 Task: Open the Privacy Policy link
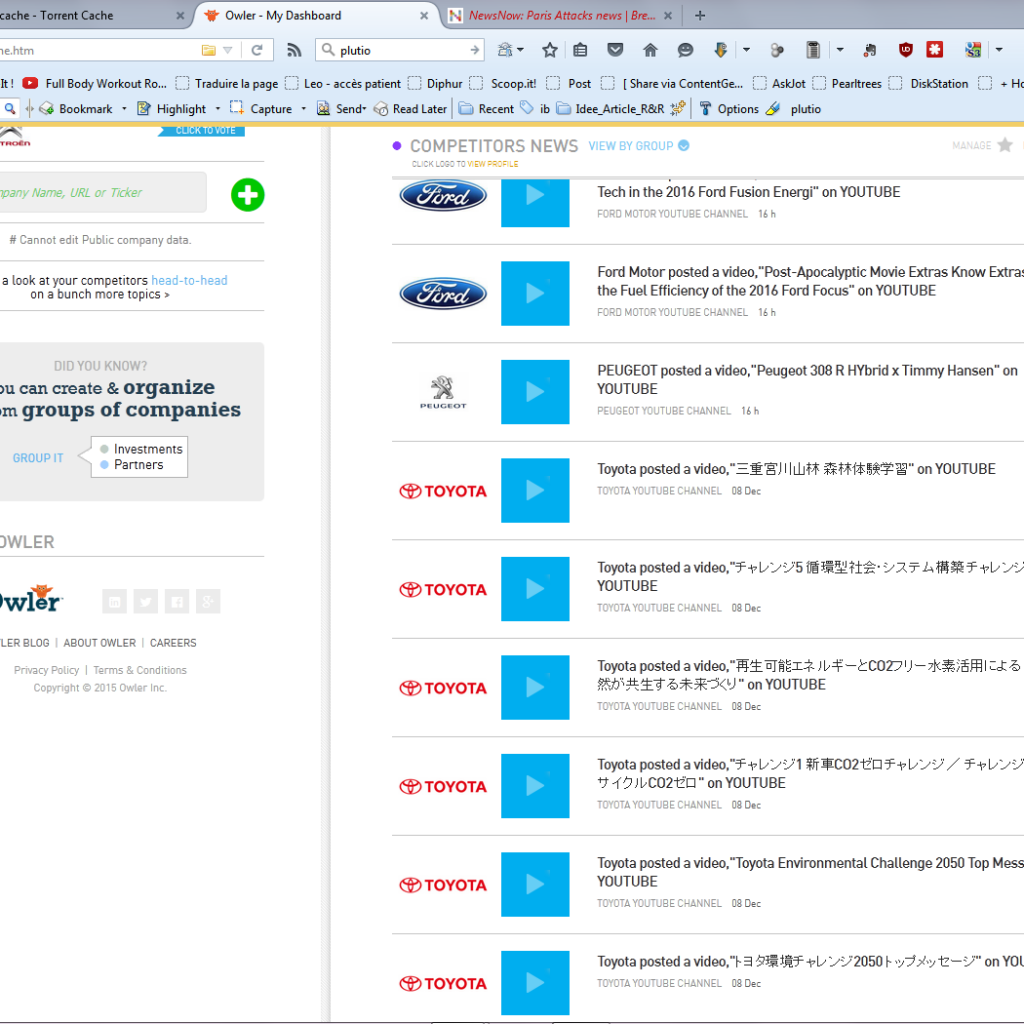pyautogui.click(x=46, y=670)
